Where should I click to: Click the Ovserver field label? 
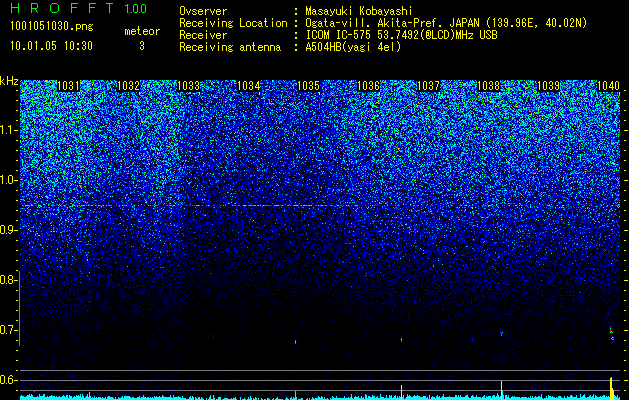(x=203, y=11)
